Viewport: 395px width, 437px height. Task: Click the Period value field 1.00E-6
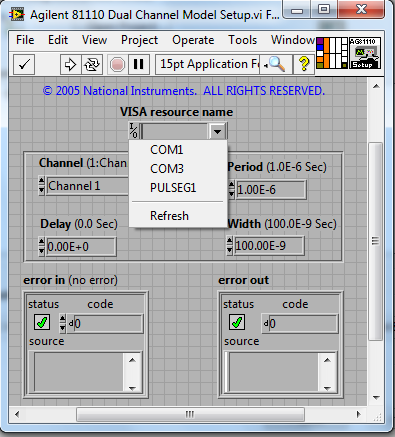point(271,190)
